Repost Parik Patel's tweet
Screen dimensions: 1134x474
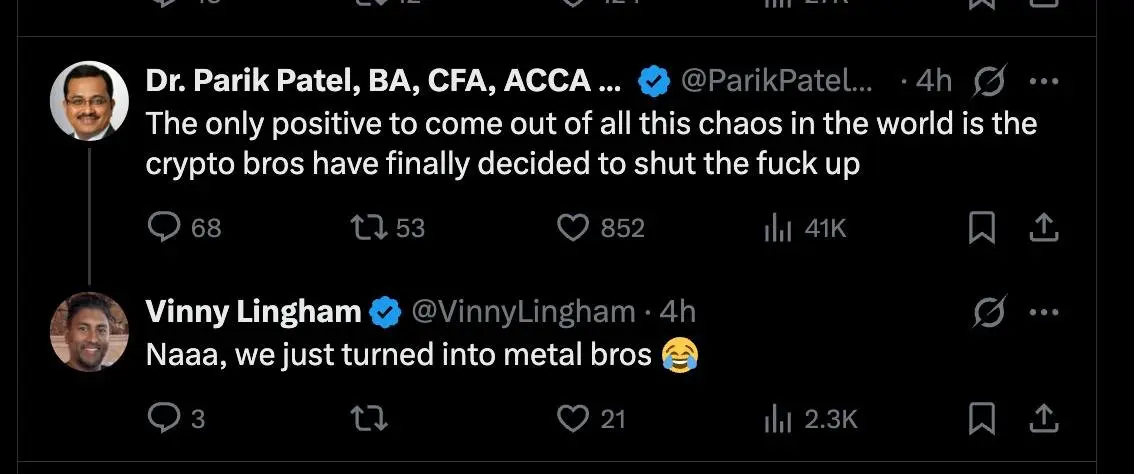tap(370, 228)
